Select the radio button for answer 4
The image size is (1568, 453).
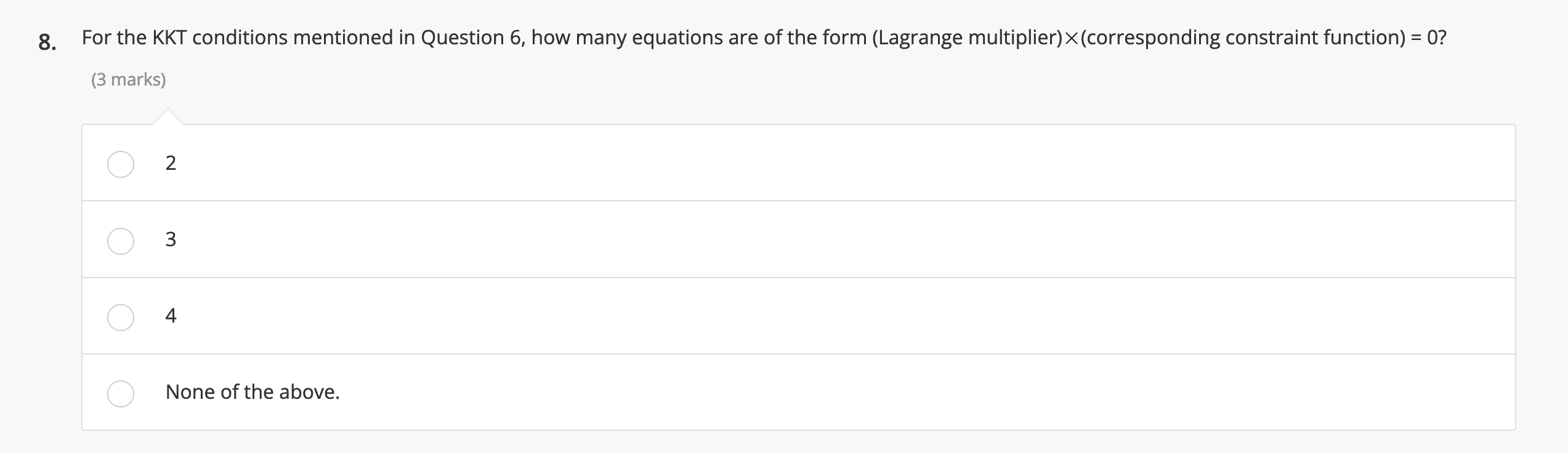[121, 316]
